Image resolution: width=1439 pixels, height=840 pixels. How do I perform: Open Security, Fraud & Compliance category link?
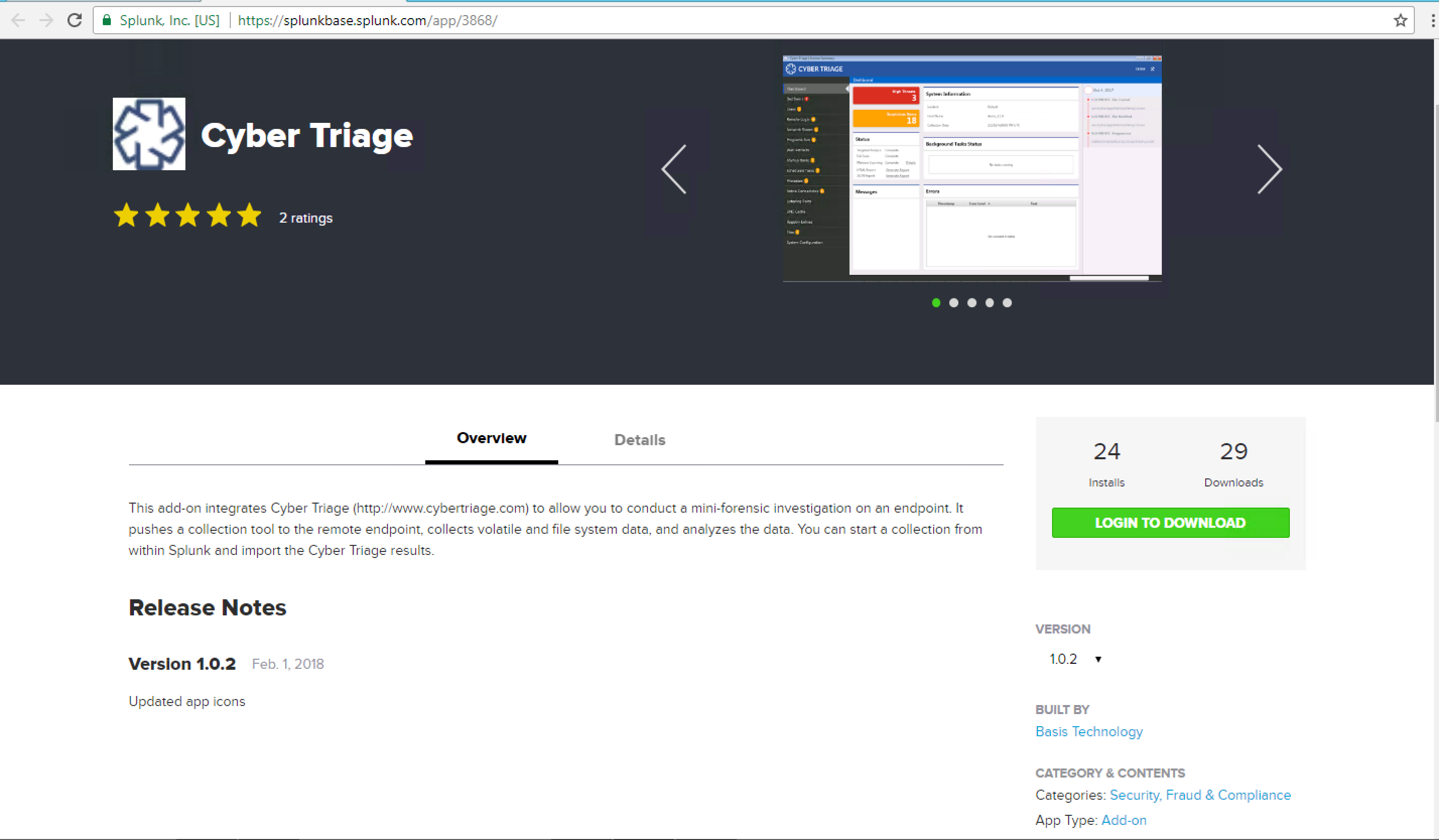click(x=1200, y=795)
